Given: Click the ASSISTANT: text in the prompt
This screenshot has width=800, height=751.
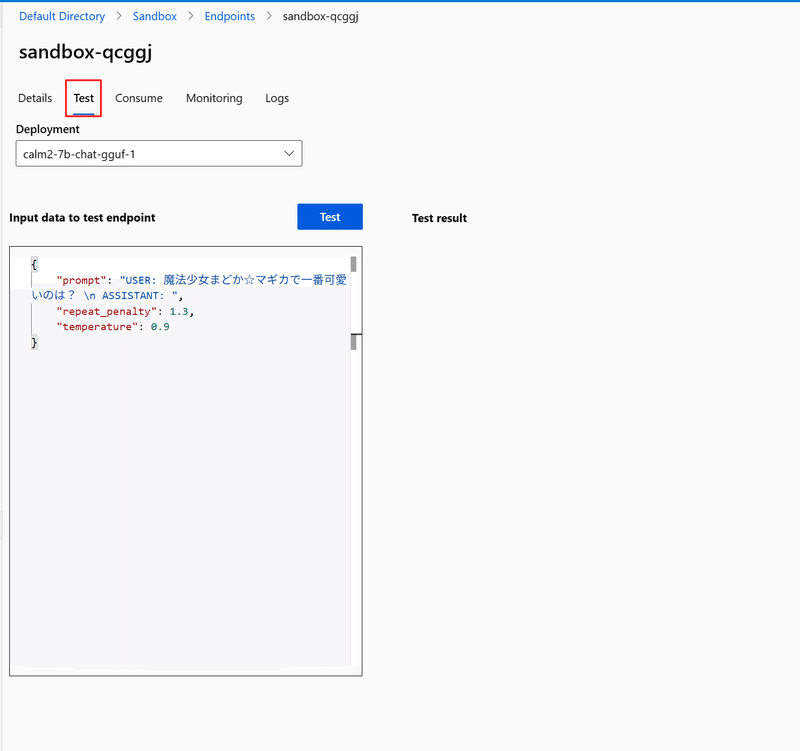Looking at the screenshot, I should tap(133, 296).
